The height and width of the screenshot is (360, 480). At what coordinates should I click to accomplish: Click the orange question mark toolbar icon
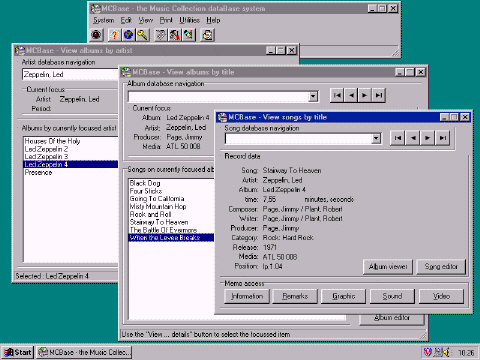(114, 35)
